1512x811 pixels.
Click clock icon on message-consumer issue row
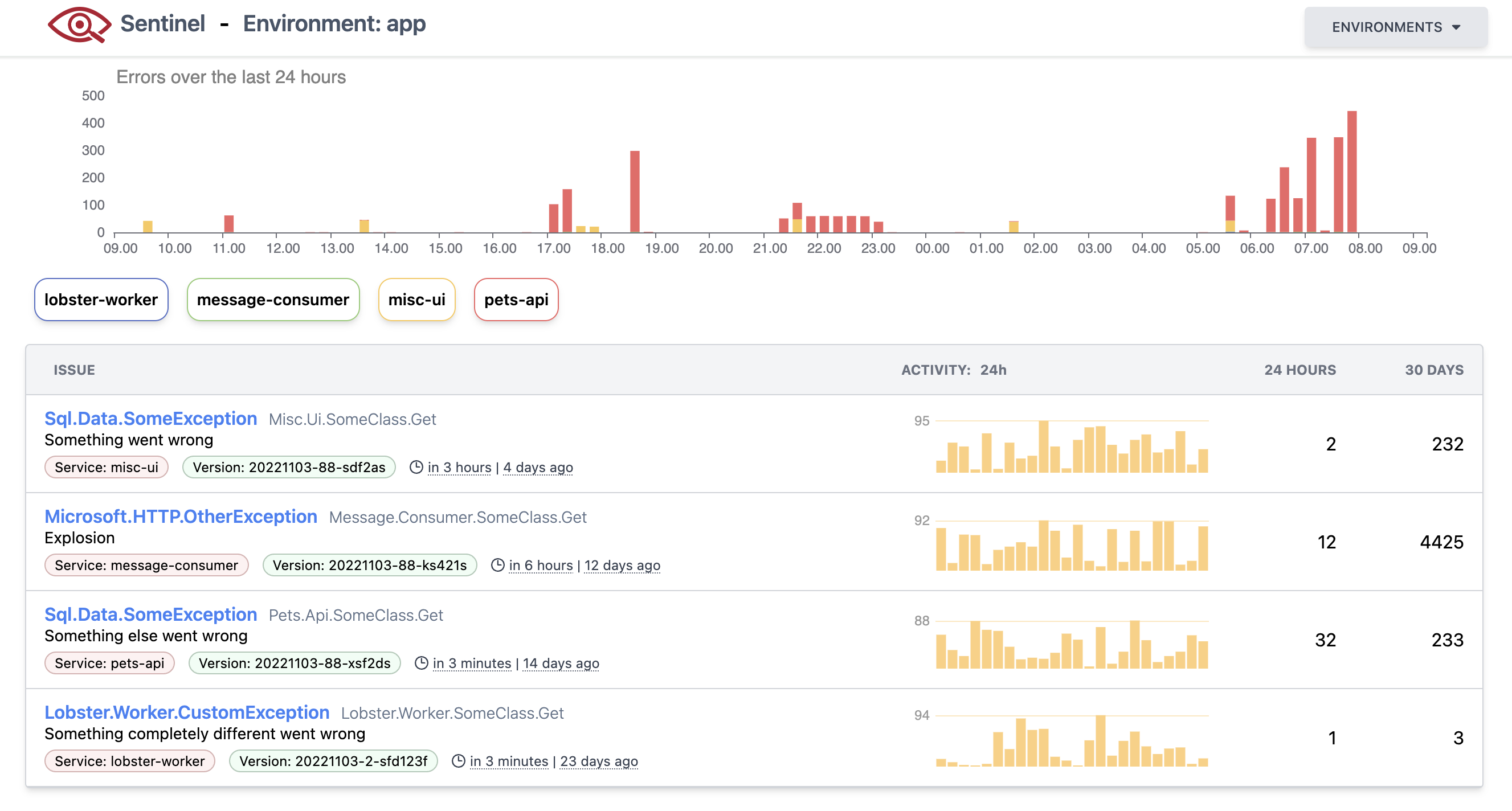coord(497,565)
